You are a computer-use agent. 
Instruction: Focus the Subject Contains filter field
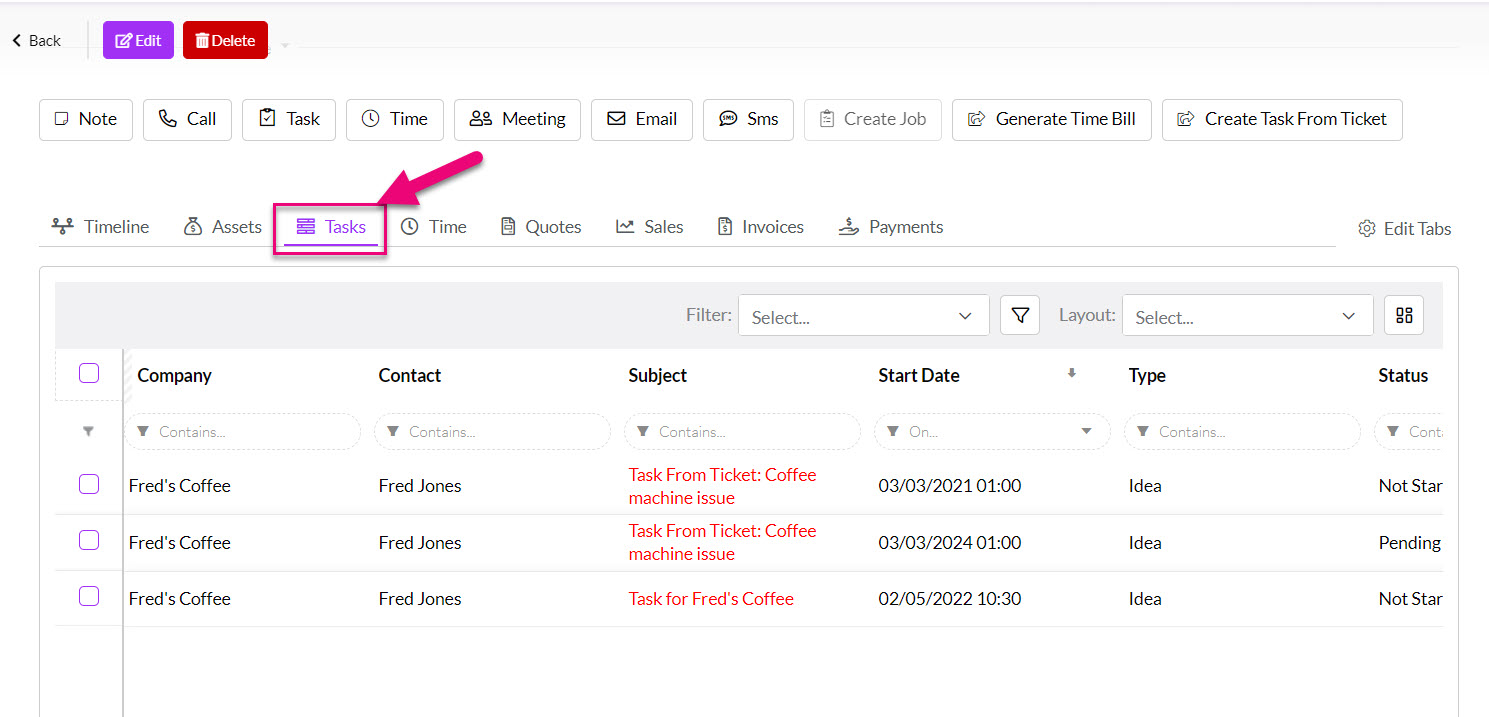[742, 432]
